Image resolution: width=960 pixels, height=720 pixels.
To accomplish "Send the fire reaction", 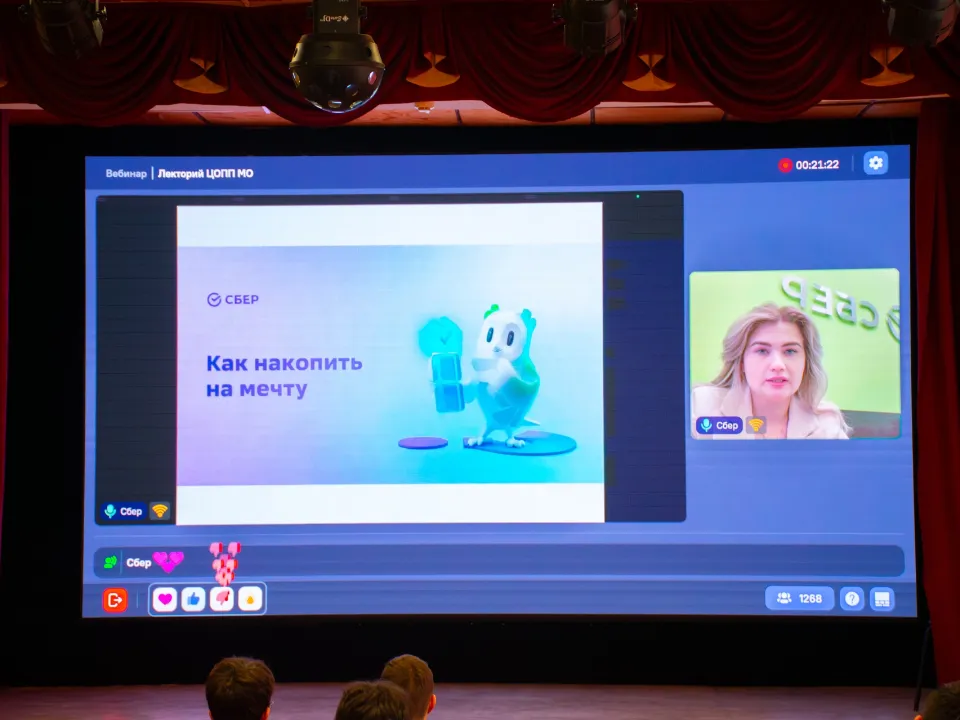I will coord(249,599).
